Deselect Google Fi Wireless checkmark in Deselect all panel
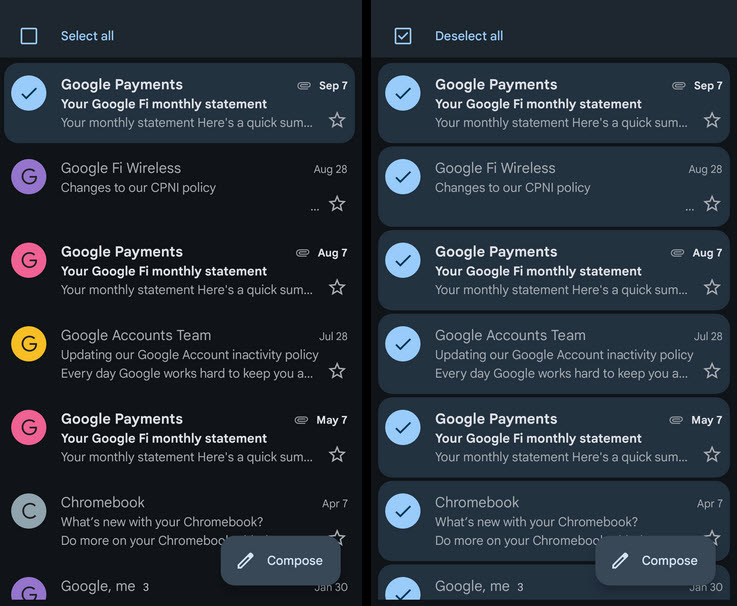Viewport: 737px width, 606px height. pyautogui.click(x=403, y=177)
